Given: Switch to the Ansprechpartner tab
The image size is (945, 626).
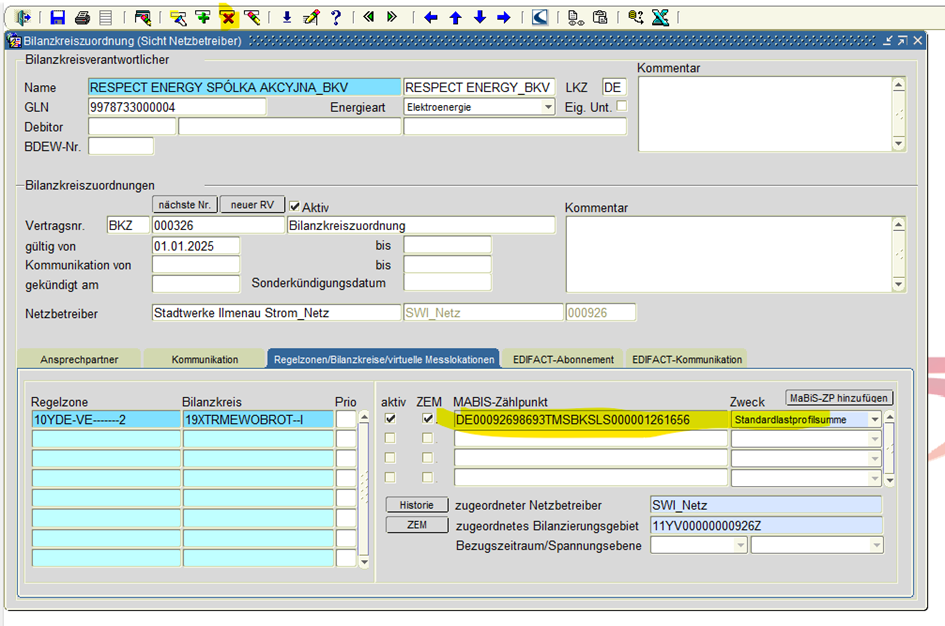Looking at the screenshot, I should [x=79, y=359].
